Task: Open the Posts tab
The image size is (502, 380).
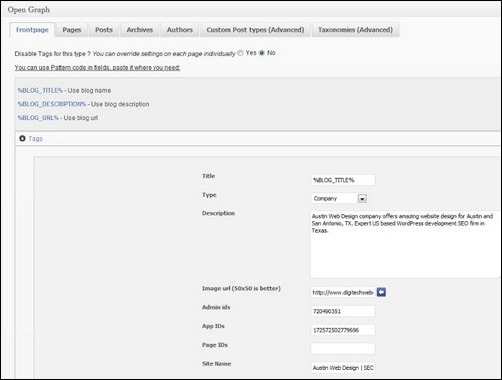Action: (x=104, y=30)
